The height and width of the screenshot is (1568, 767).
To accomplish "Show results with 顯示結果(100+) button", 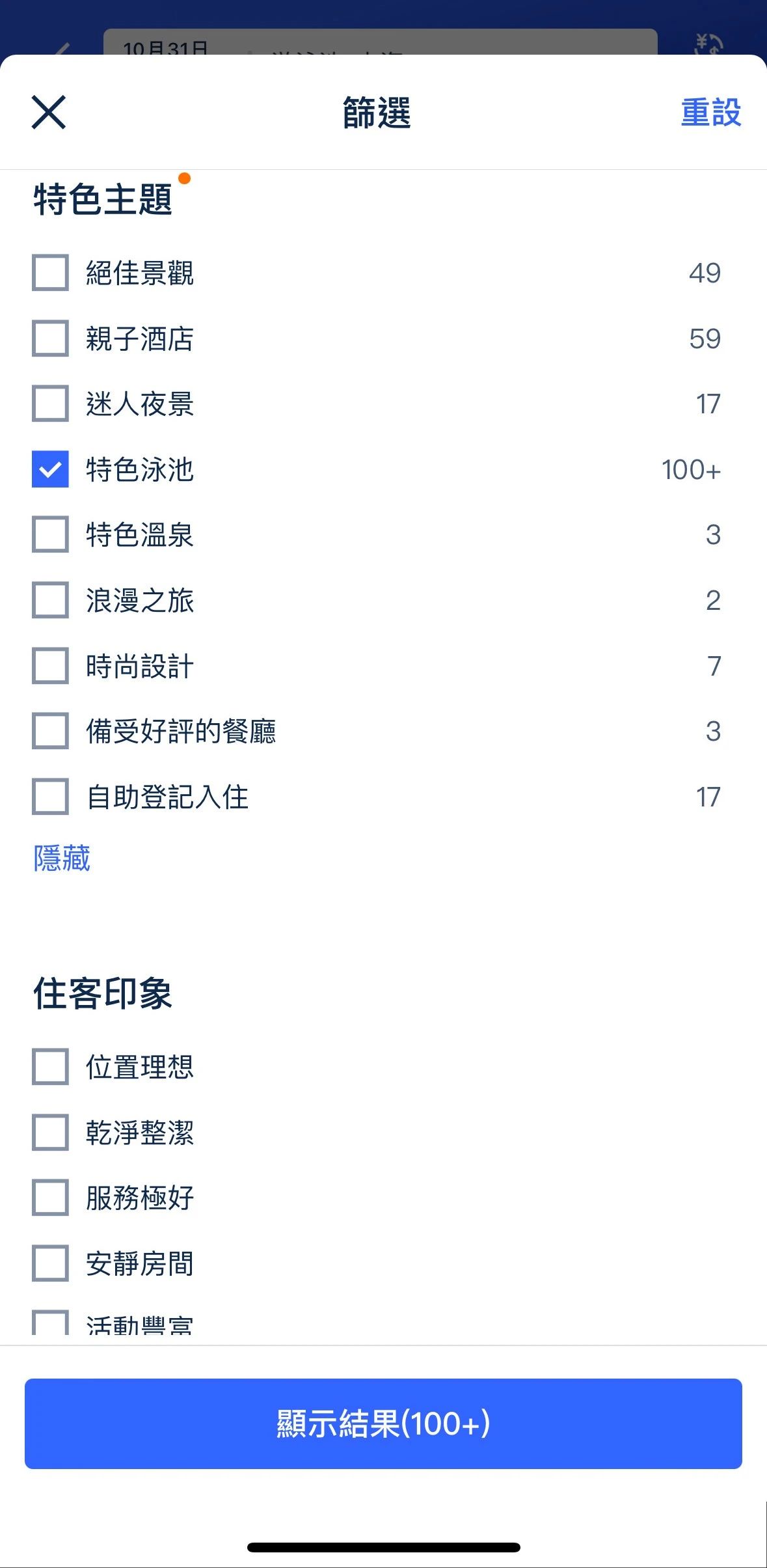I will 383,1423.
